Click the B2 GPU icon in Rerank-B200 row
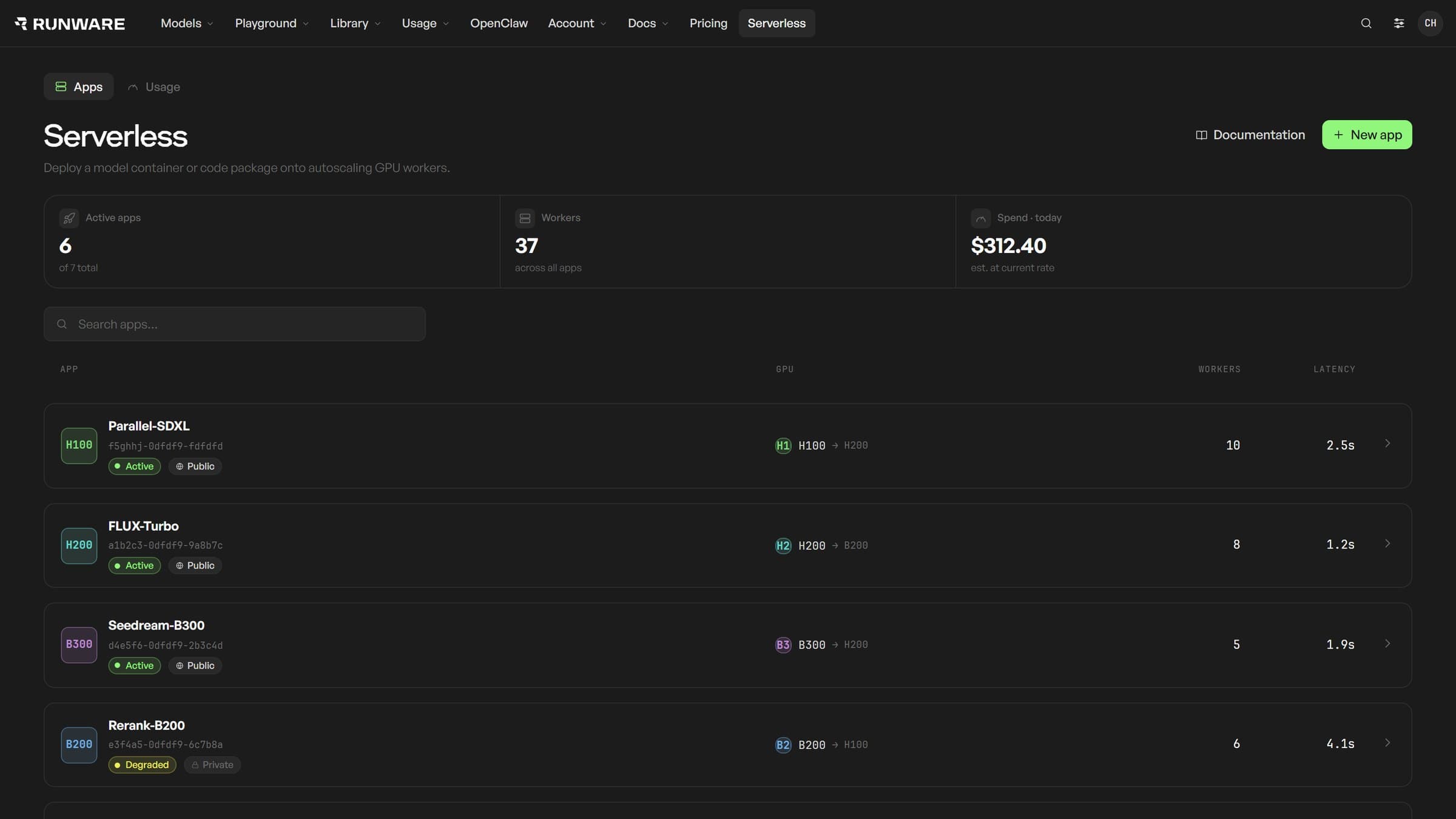 tap(783, 745)
